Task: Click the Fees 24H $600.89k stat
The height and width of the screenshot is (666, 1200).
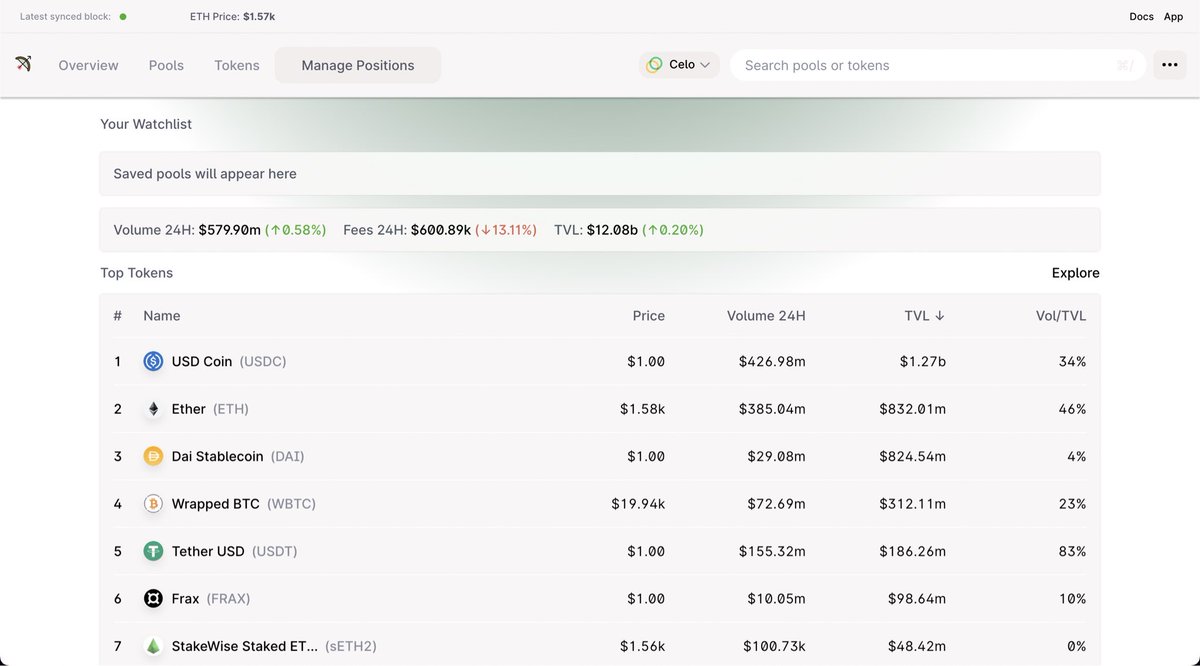Action: pos(440,230)
